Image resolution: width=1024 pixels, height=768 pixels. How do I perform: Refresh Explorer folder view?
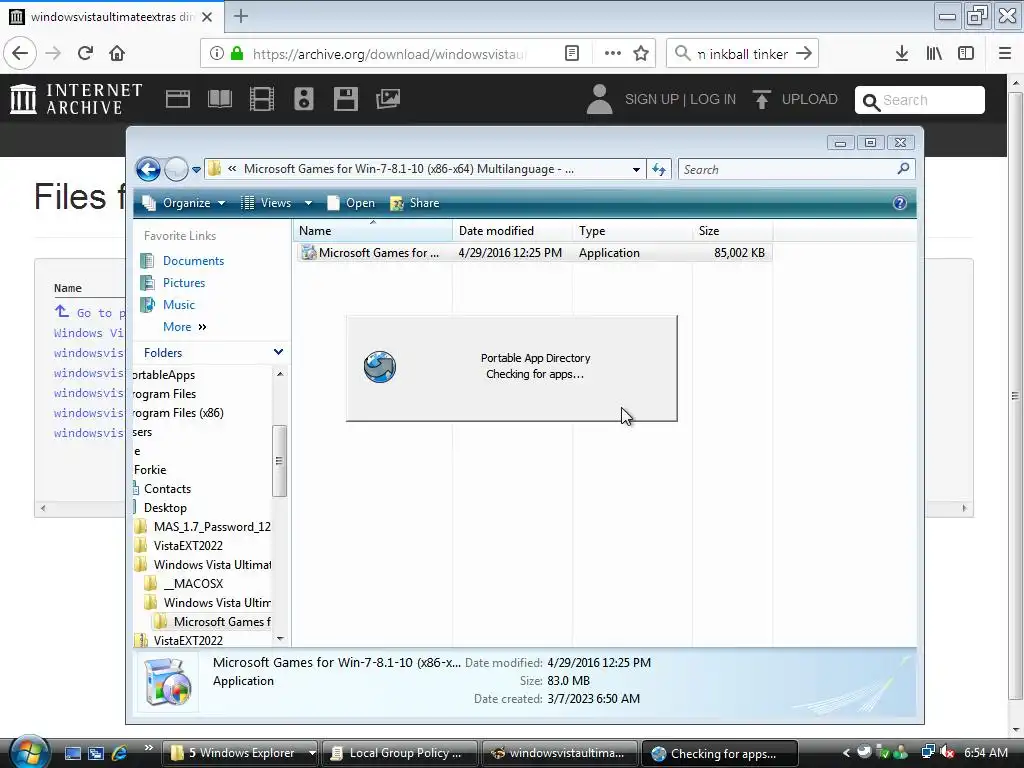(659, 170)
